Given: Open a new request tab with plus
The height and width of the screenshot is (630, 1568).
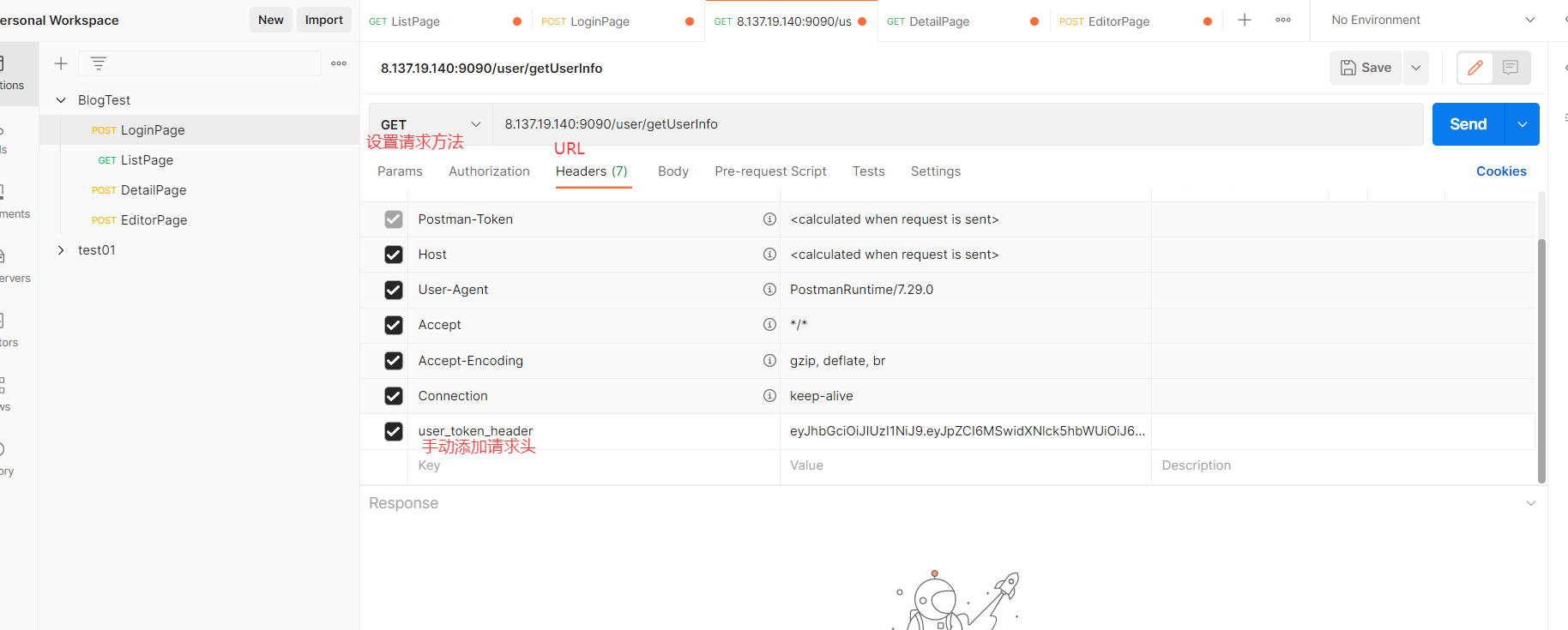Looking at the screenshot, I should (1245, 20).
